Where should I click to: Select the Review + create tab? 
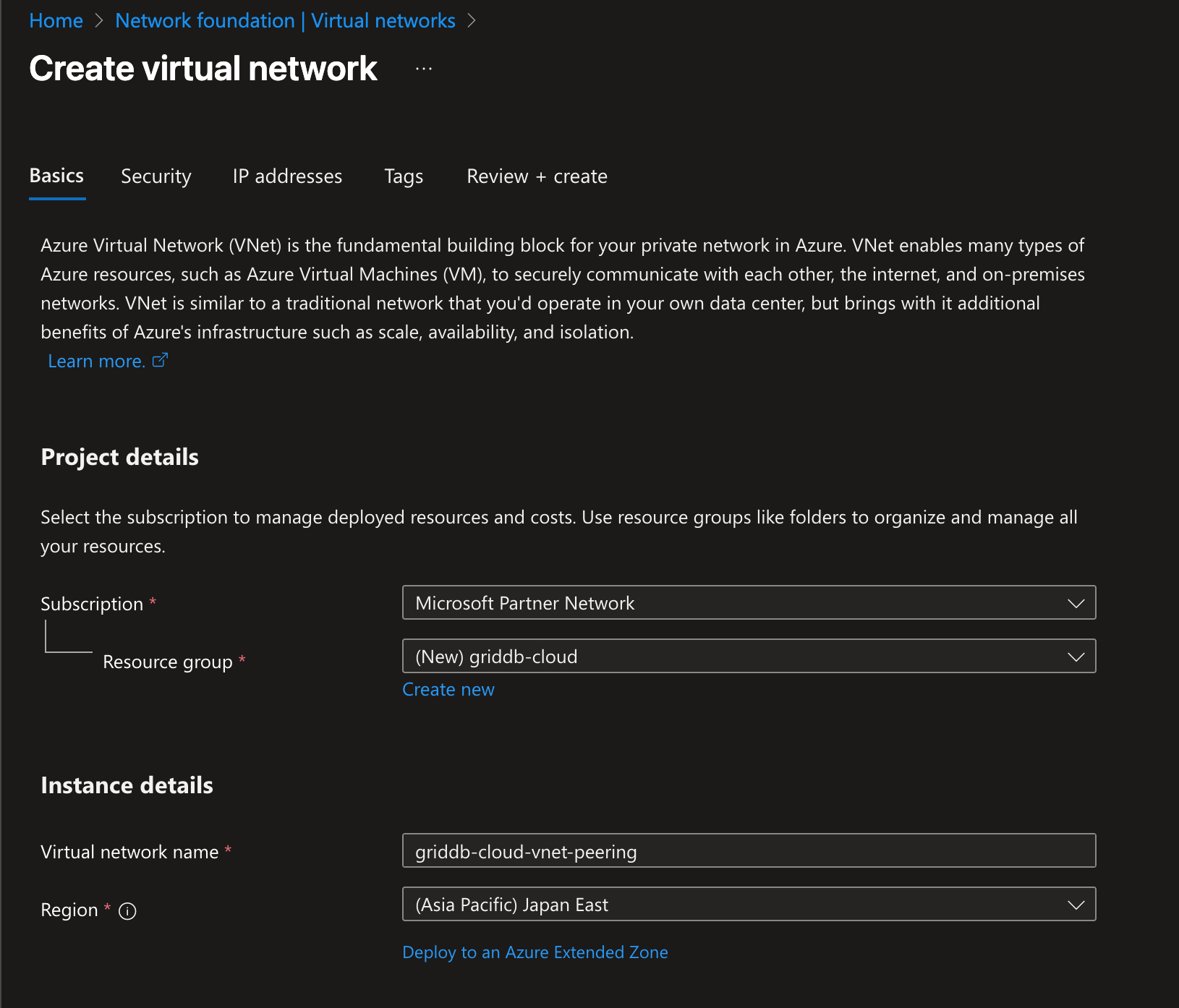[x=537, y=176]
